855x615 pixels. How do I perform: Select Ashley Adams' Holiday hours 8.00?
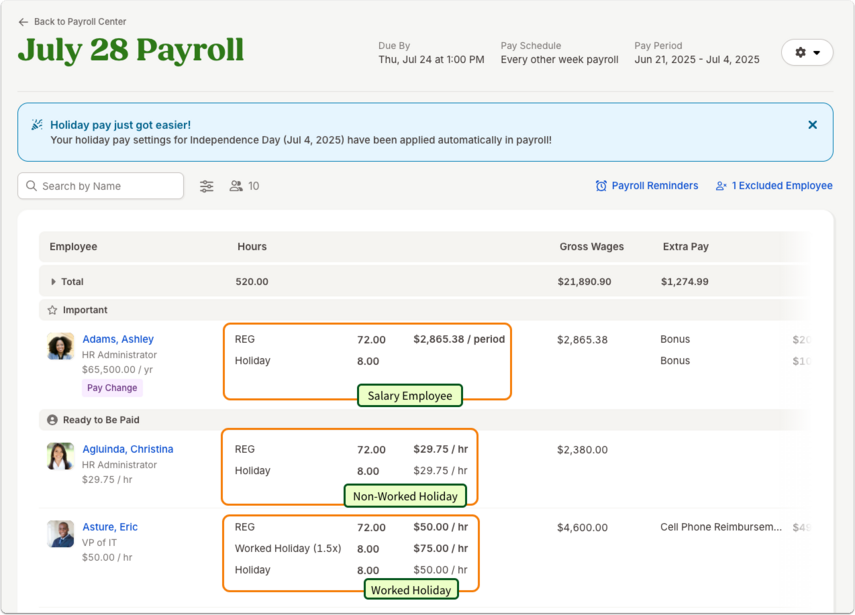coord(368,361)
